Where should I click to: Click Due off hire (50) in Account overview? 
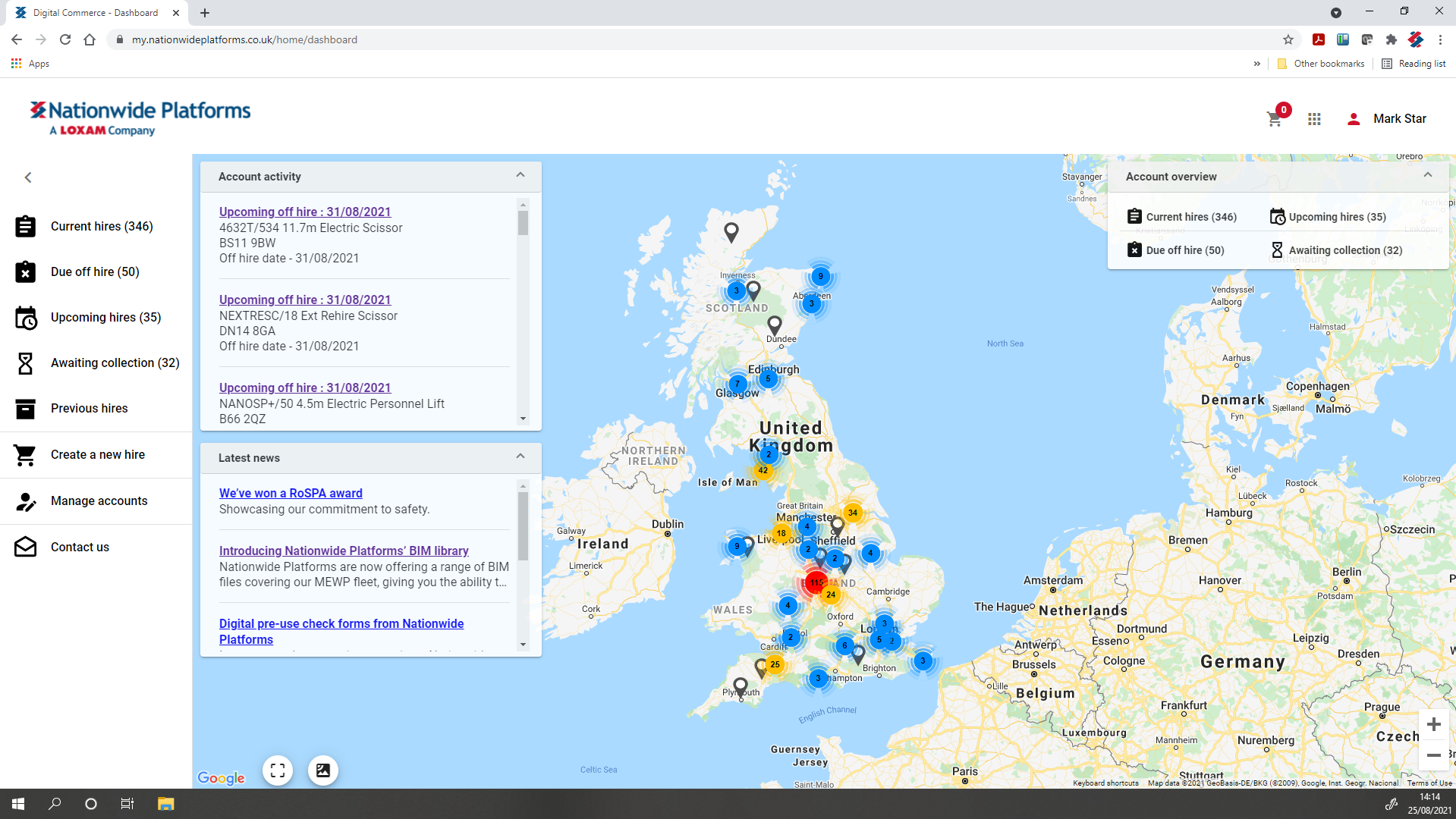(1175, 250)
